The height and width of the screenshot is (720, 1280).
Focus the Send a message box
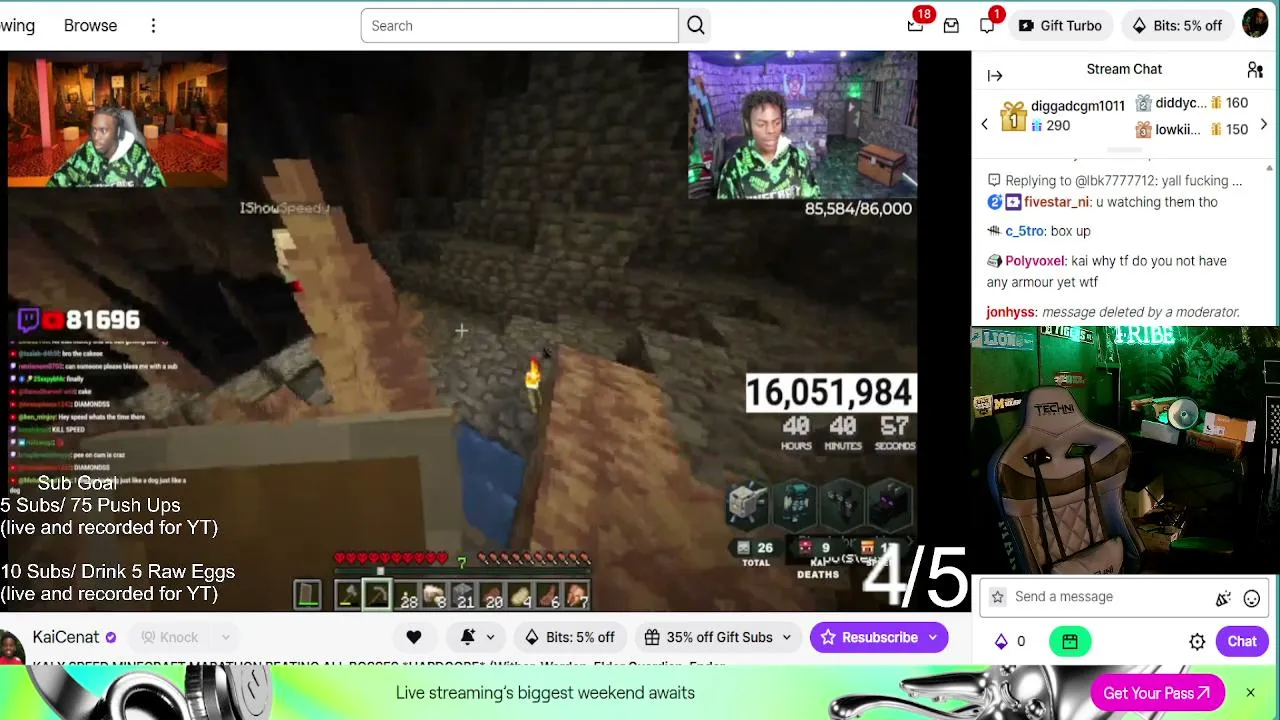[x=1100, y=597]
